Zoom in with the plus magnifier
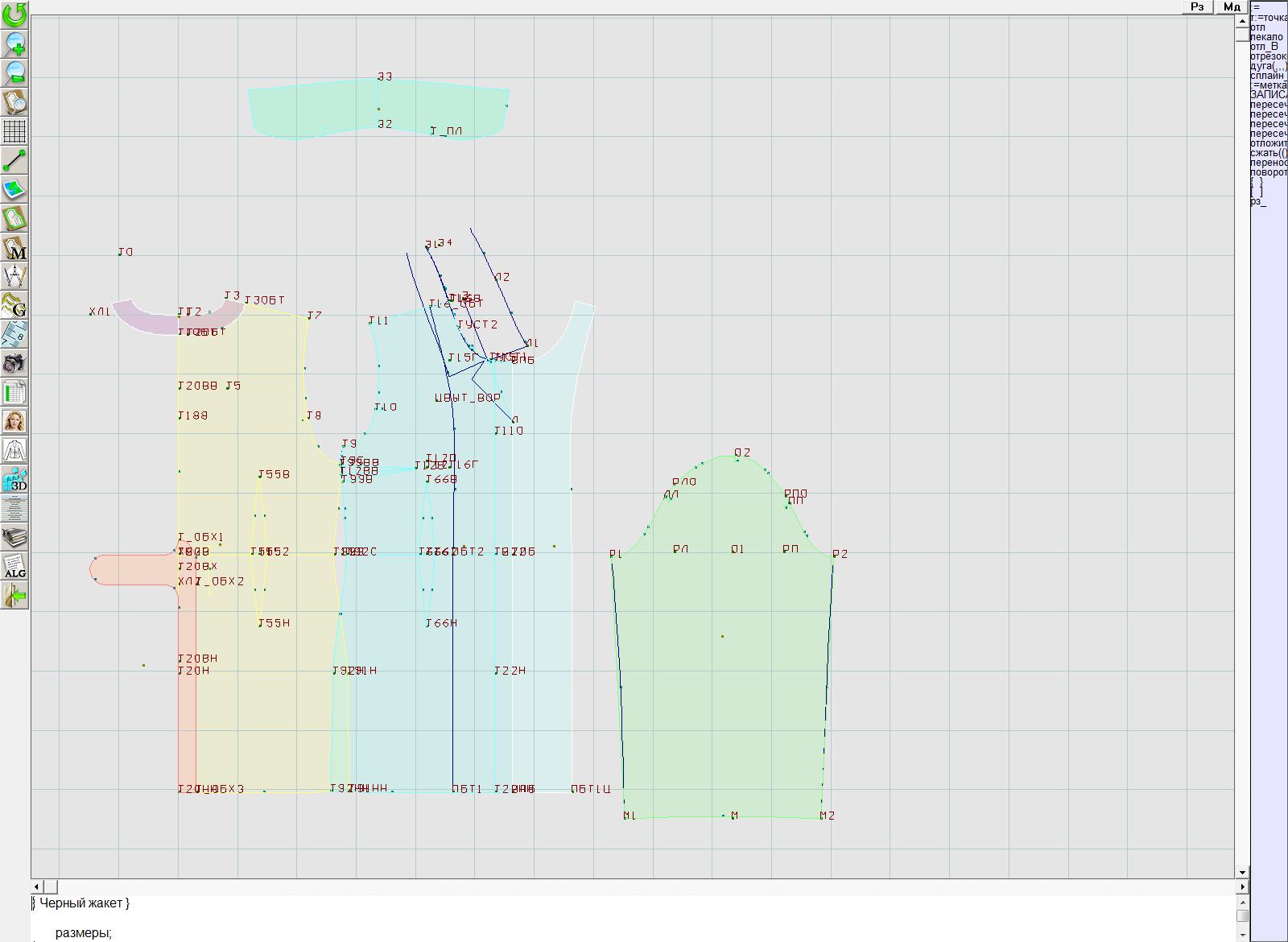 point(14,43)
